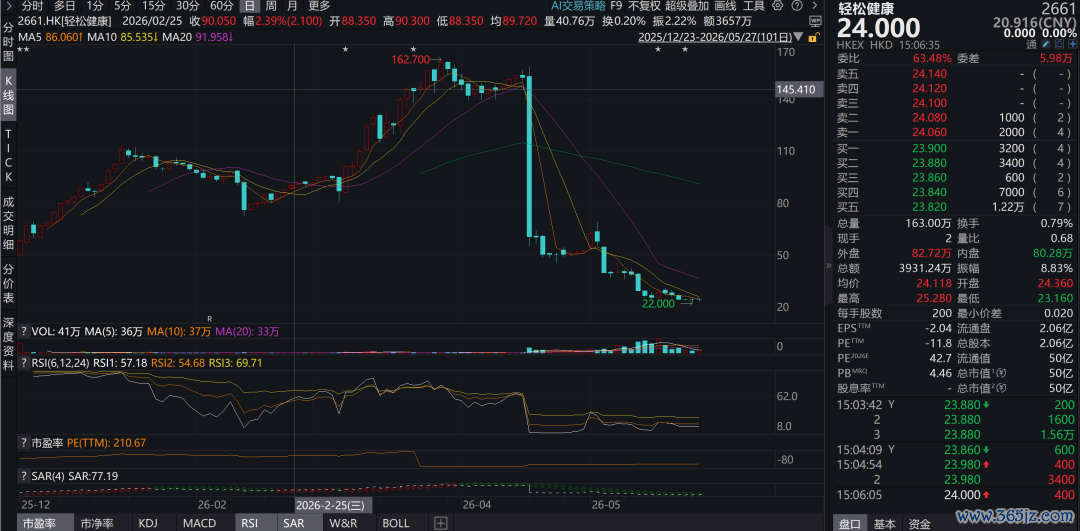Toggle the KDJ indicator button
The height and width of the screenshot is (531, 1080).
(x=148, y=523)
